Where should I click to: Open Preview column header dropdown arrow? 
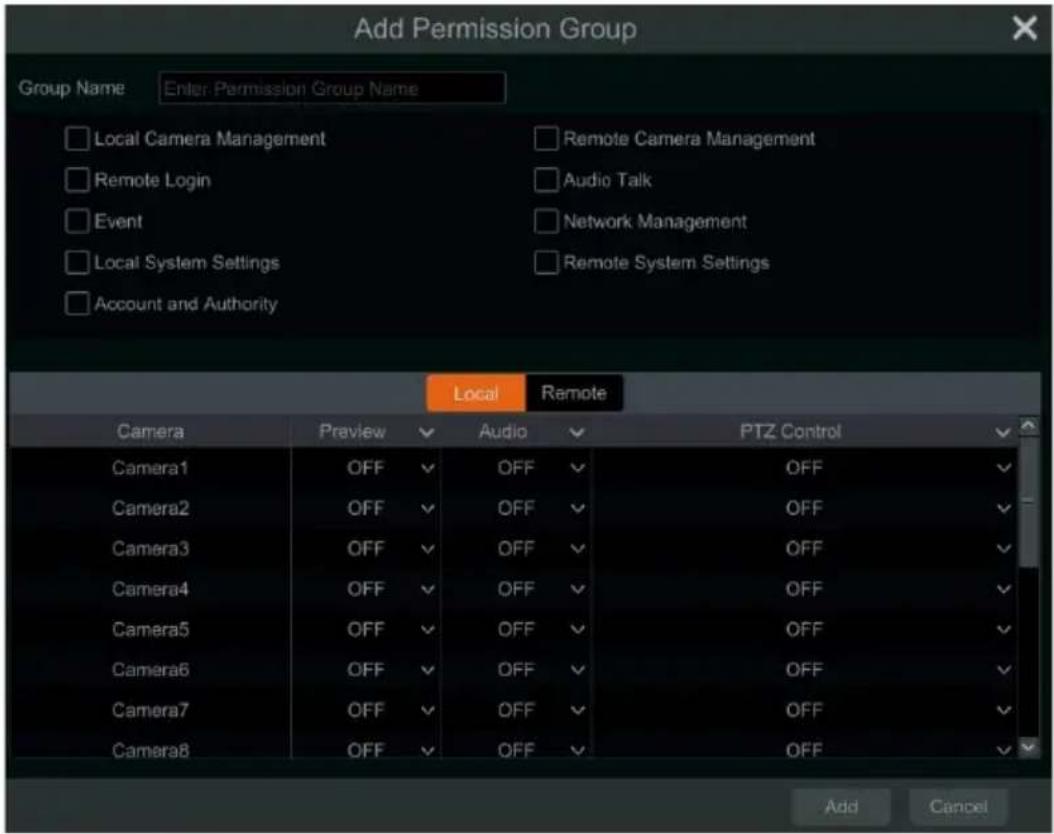(426, 432)
